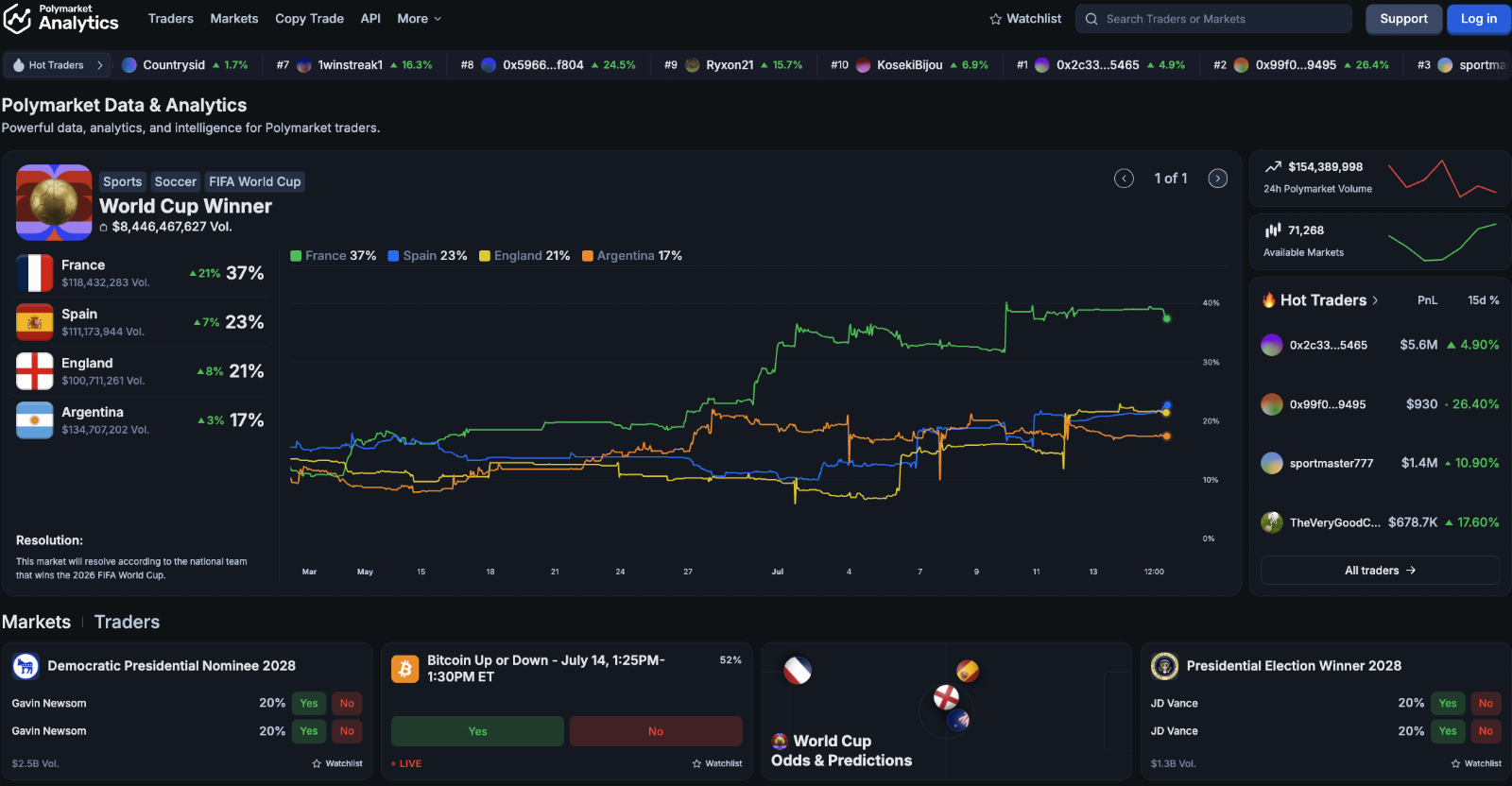Expand the Hot Traders ticker selector
Image resolution: width=1512 pixels, height=786 pixels.
59,65
